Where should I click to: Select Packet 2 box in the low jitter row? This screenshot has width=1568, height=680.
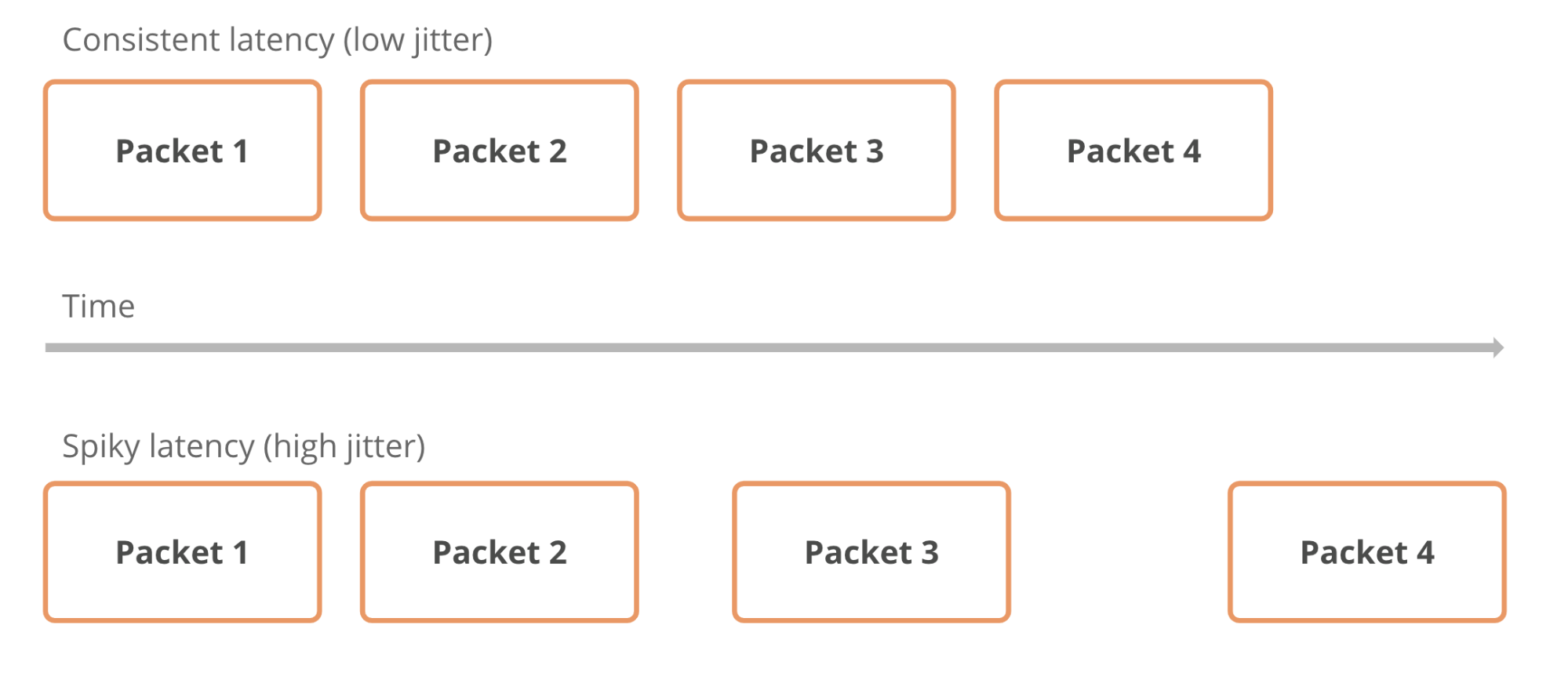point(499,151)
